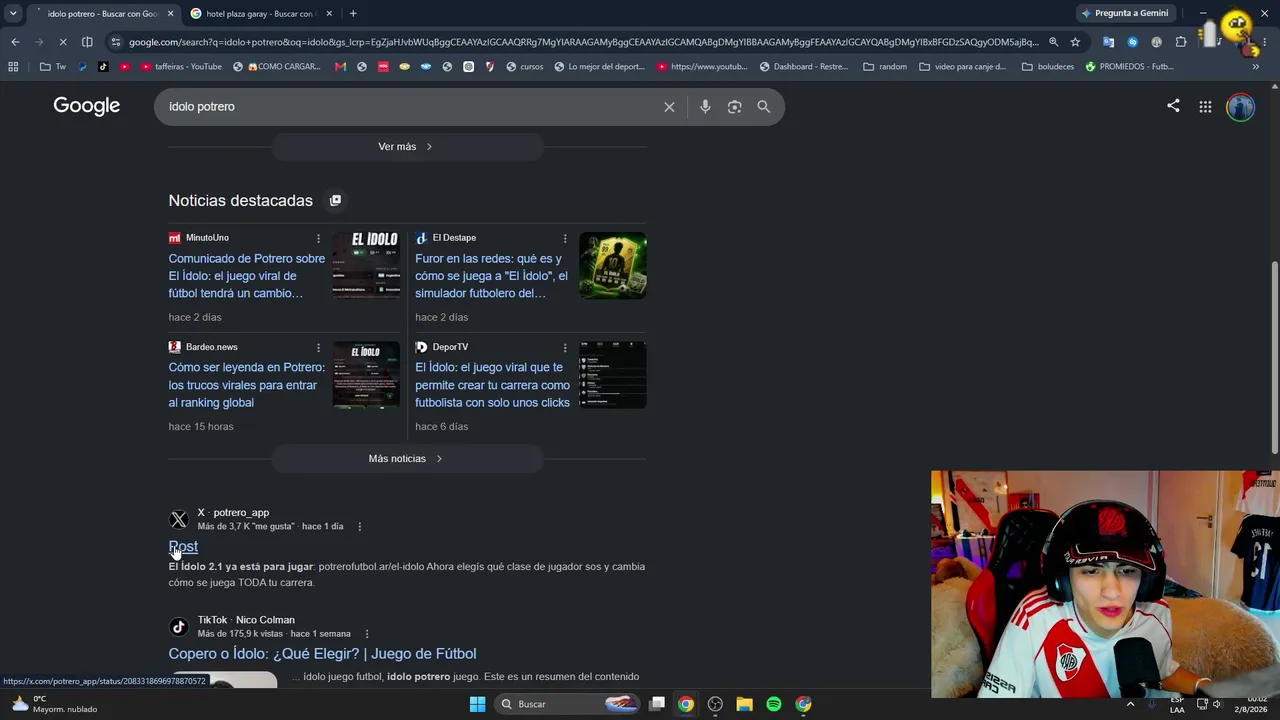Viewport: 1280px width, 720px height.
Task: Open more options for TikTok Nico Colman result
Action: coord(367,634)
